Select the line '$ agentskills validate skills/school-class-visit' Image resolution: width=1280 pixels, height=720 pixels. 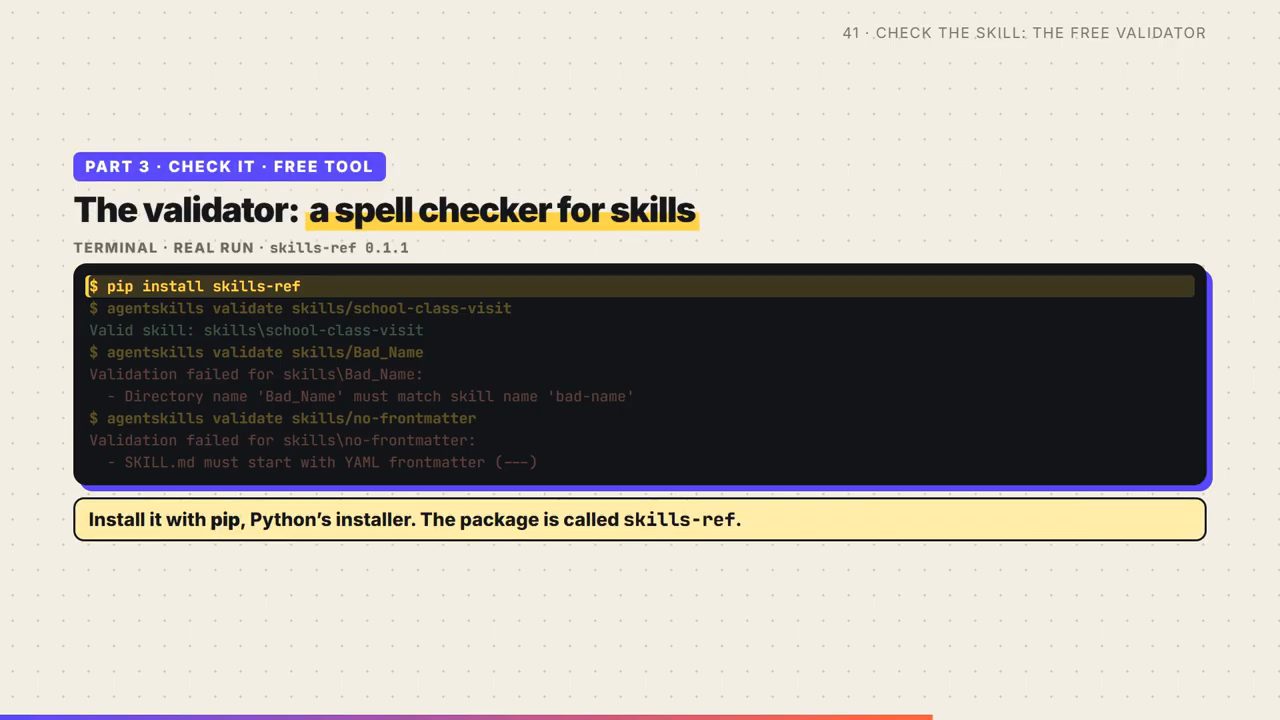(x=300, y=308)
